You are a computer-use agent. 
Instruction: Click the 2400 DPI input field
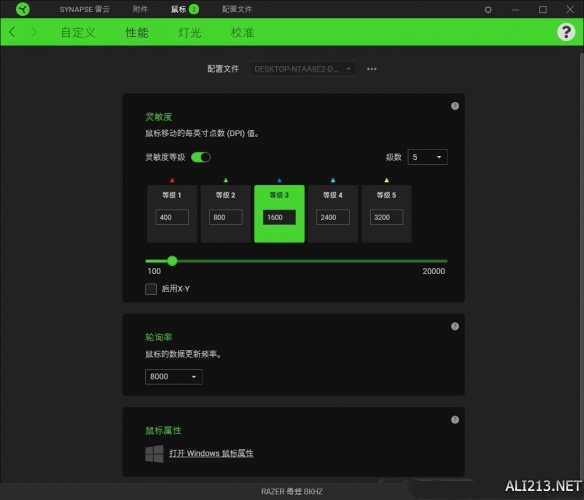333,217
